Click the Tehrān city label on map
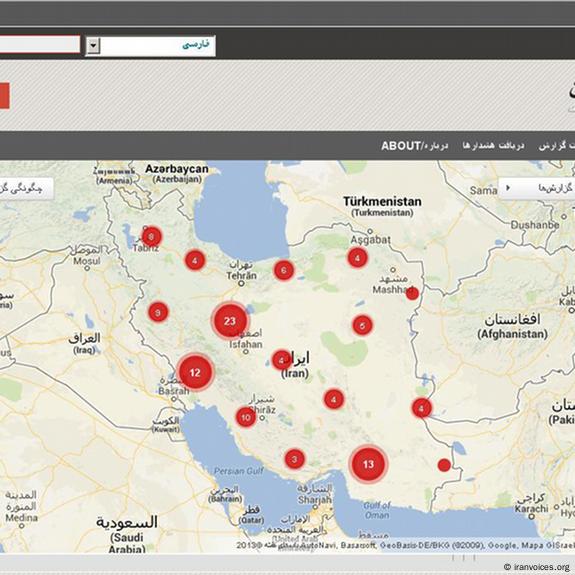 coord(241,276)
